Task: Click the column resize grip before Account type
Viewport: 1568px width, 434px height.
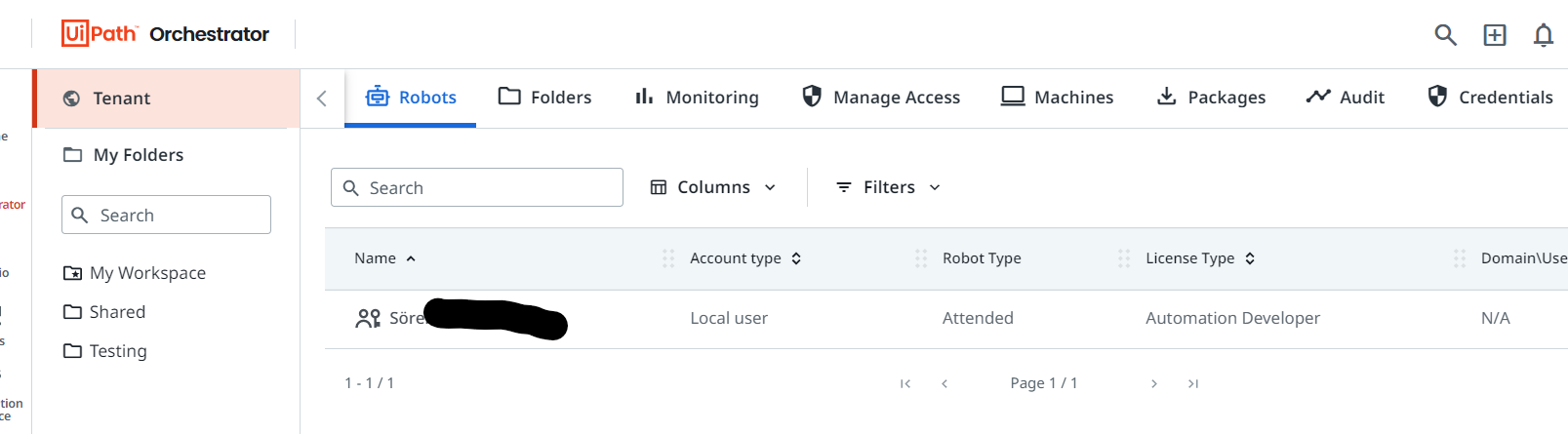Action: pyautogui.click(x=668, y=258)
